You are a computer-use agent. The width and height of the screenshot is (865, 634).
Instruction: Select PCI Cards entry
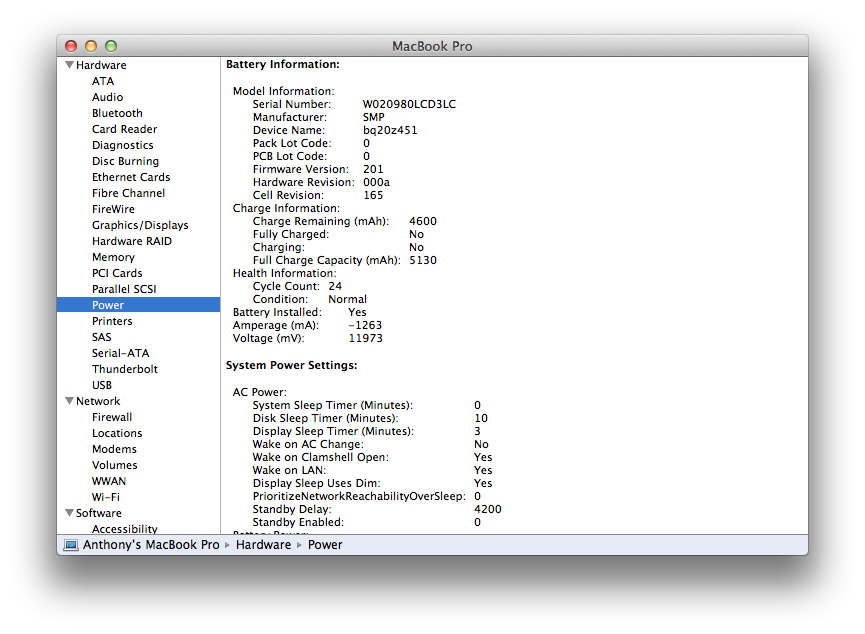pyautogui.click(x=117, y=273)
